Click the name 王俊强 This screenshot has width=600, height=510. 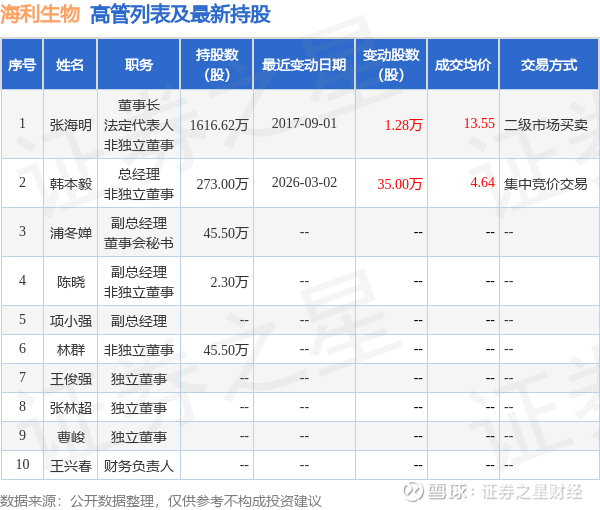[x=70, y=378]
